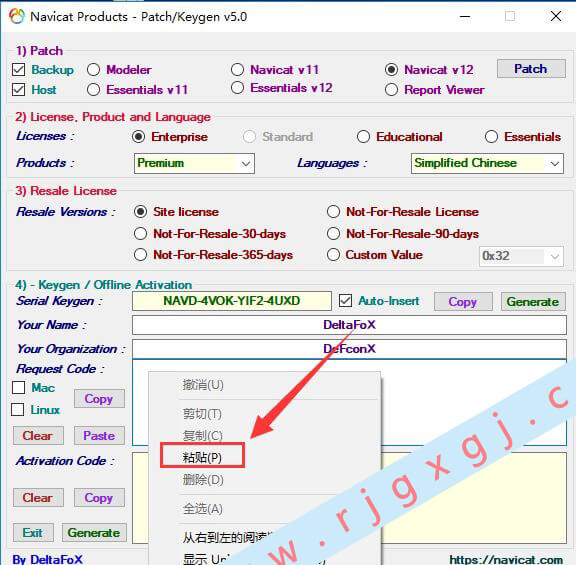Select the Navicat v11 radio button
The image size is (576, 565).
237,69
